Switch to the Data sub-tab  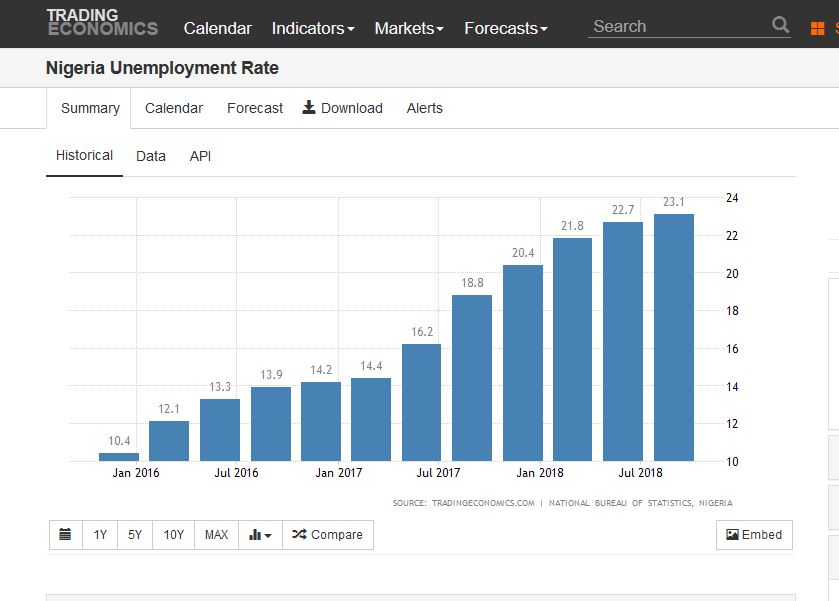[151, 156]
